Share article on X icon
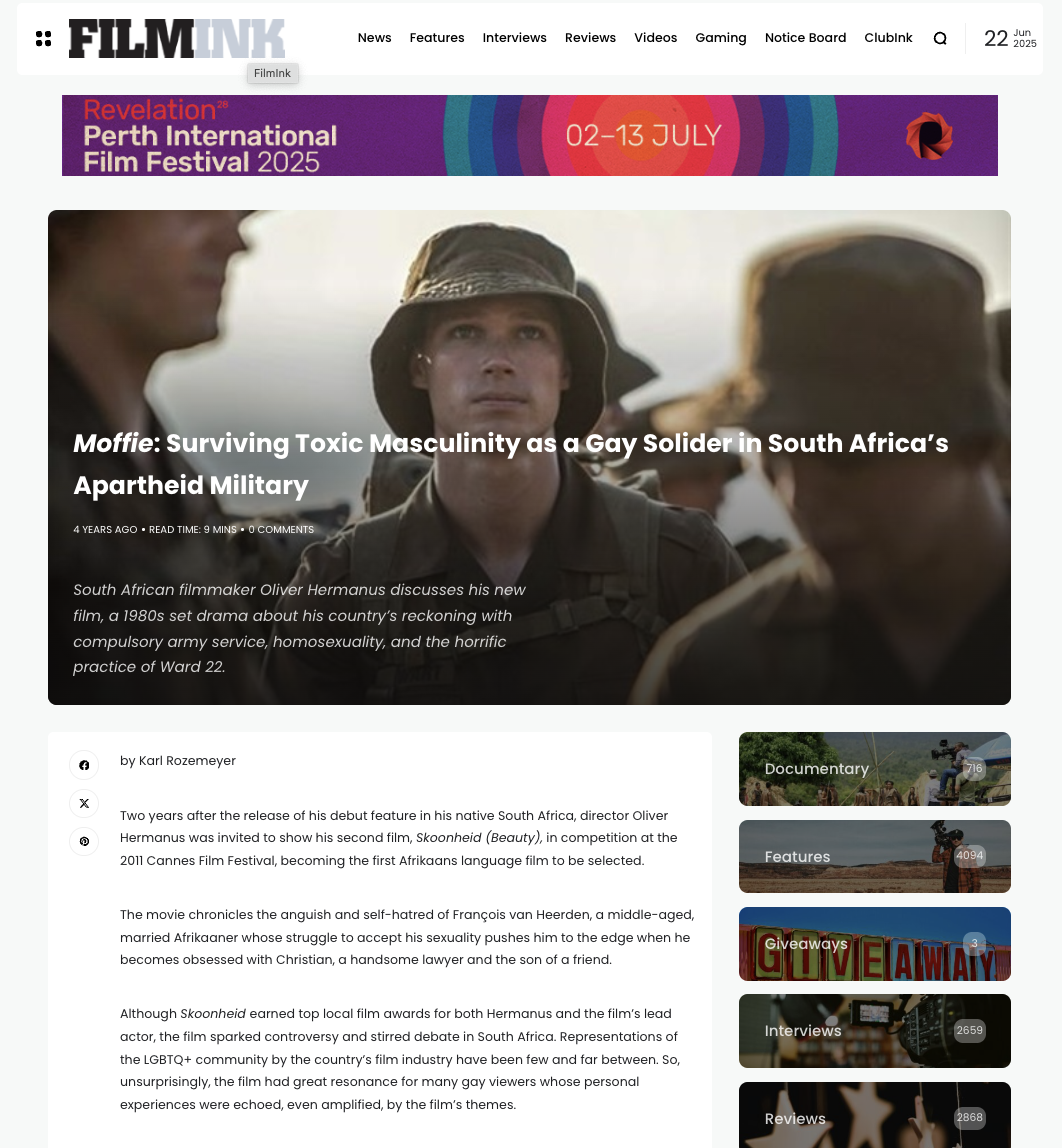 click(84, 803)
